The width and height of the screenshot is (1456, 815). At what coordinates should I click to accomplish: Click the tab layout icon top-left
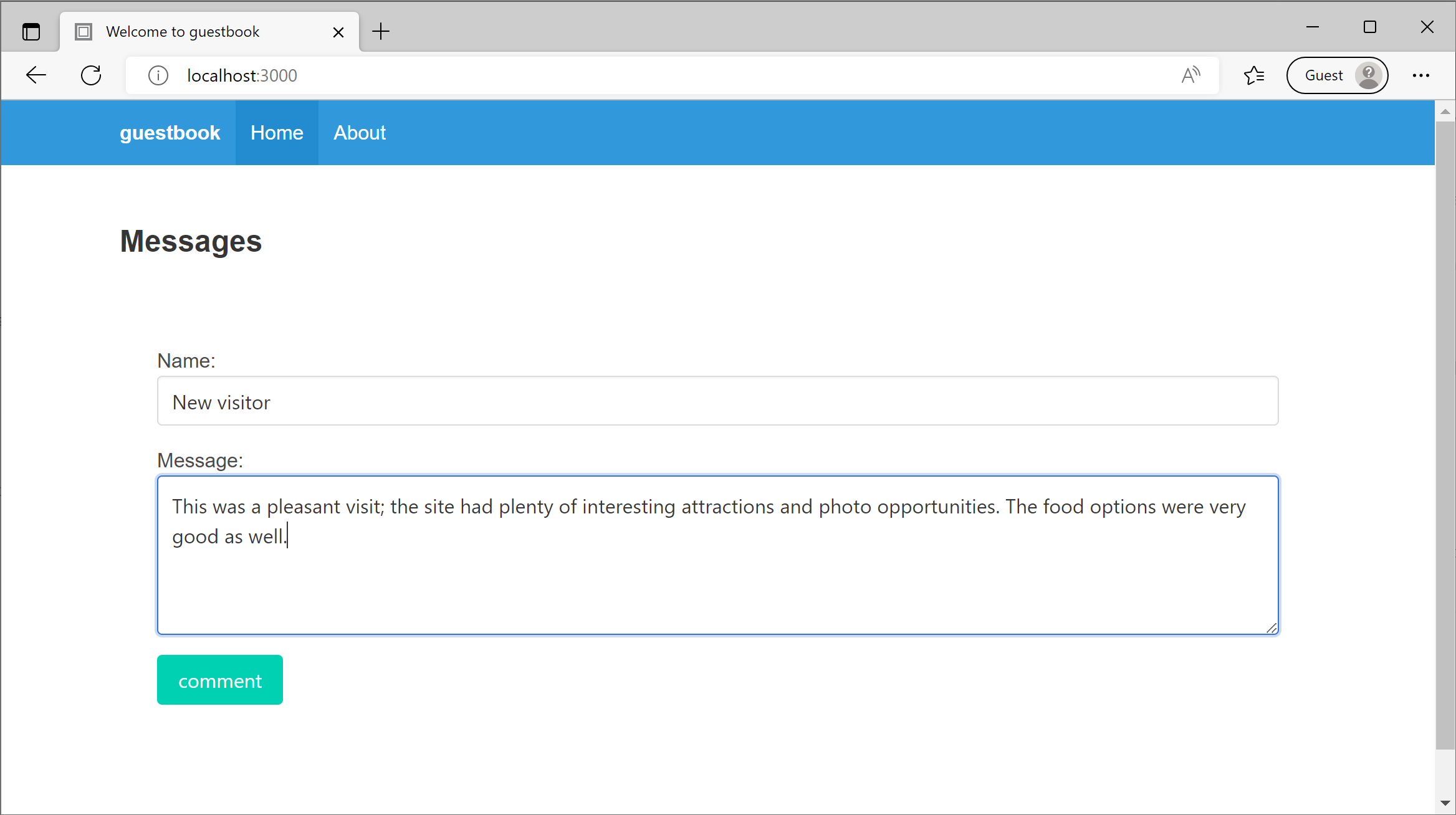point(31,31)
